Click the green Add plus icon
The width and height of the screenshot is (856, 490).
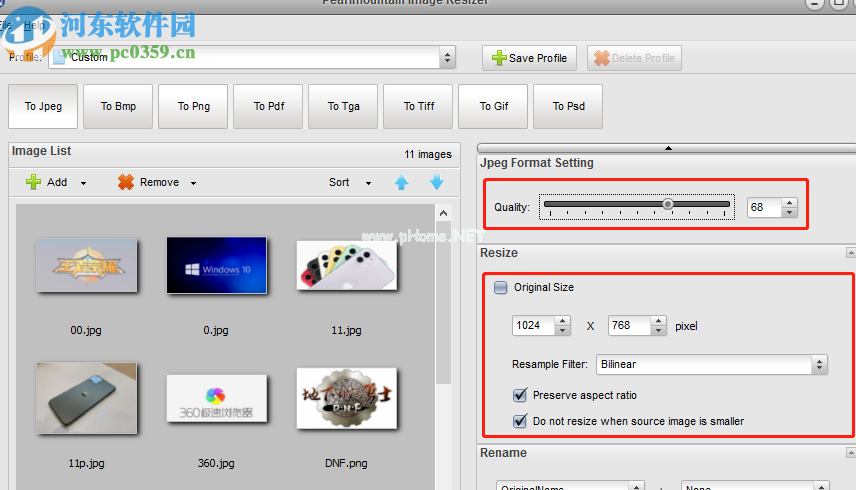[34, 182]
